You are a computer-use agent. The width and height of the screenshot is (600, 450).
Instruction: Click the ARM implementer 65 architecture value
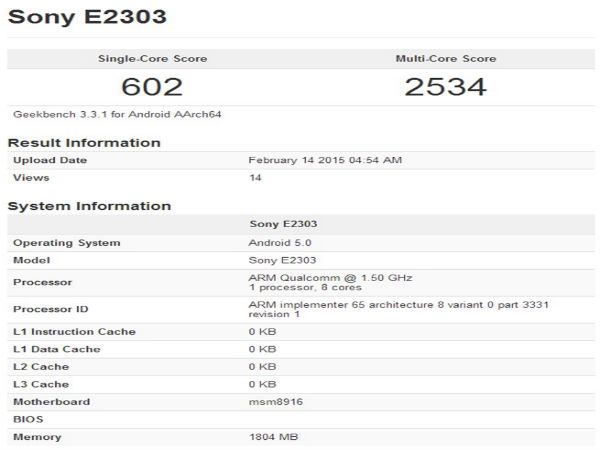coord(398,309)
